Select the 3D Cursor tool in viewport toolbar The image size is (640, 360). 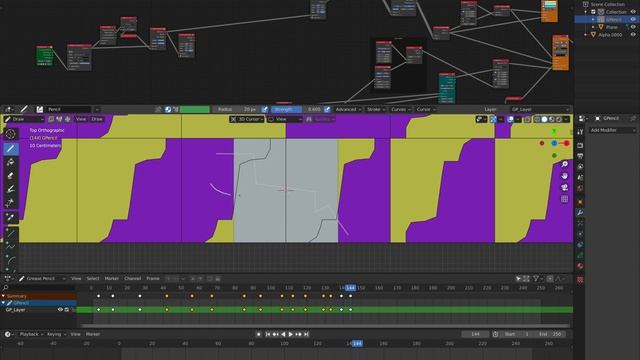point(11,134)
